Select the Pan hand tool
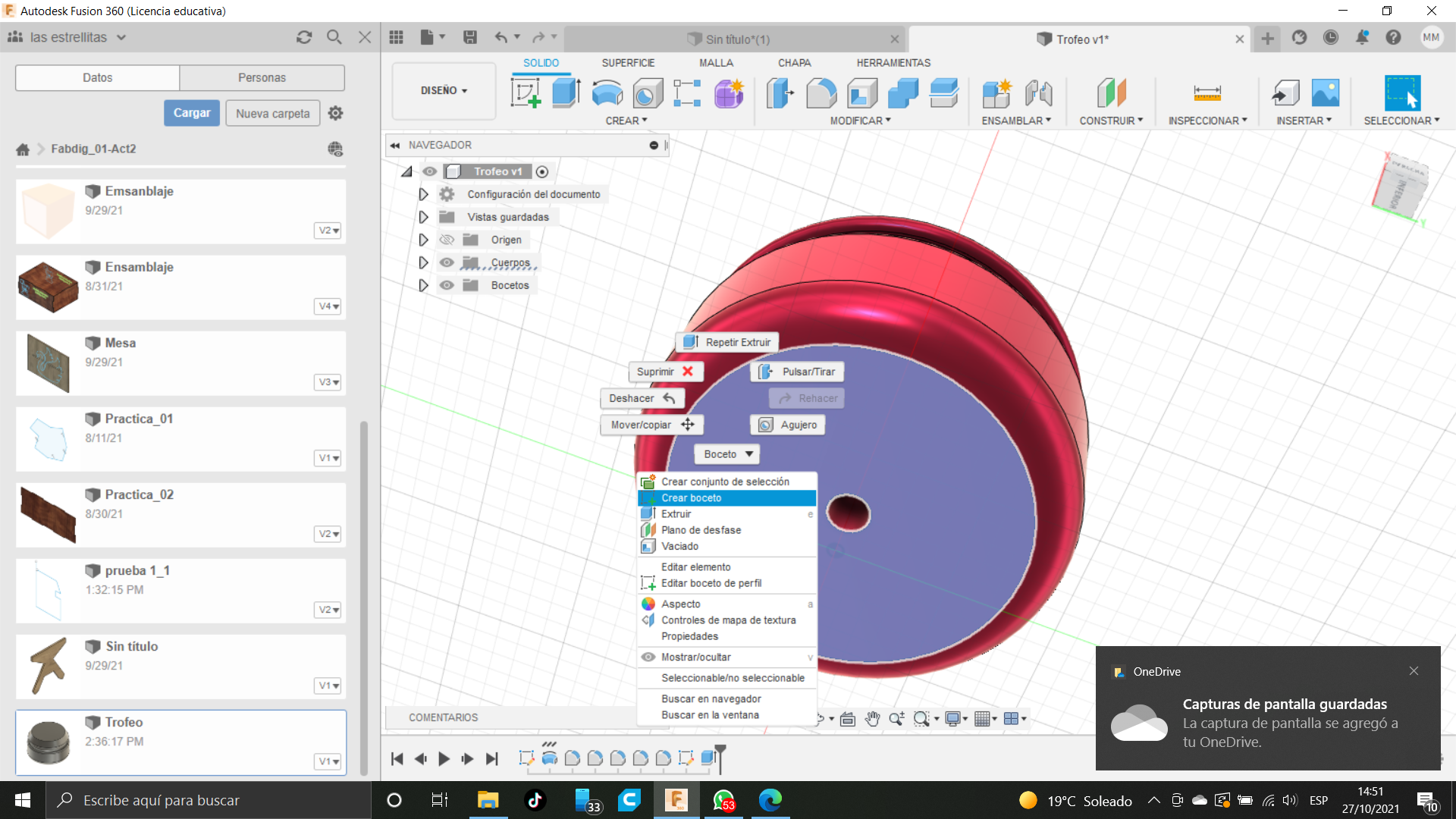 click(872, 719)
